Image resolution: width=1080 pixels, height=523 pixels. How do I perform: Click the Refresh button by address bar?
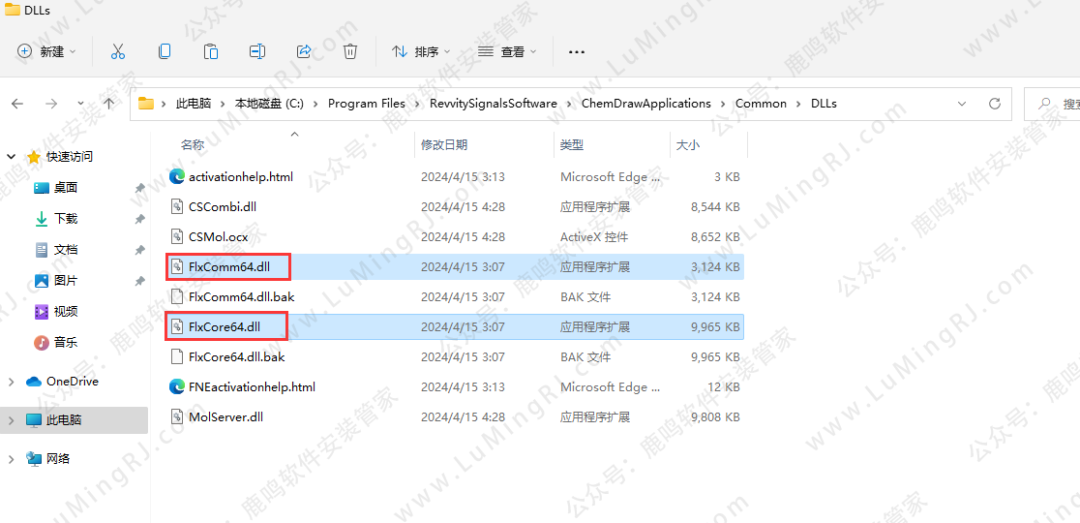tap(995, 103)
